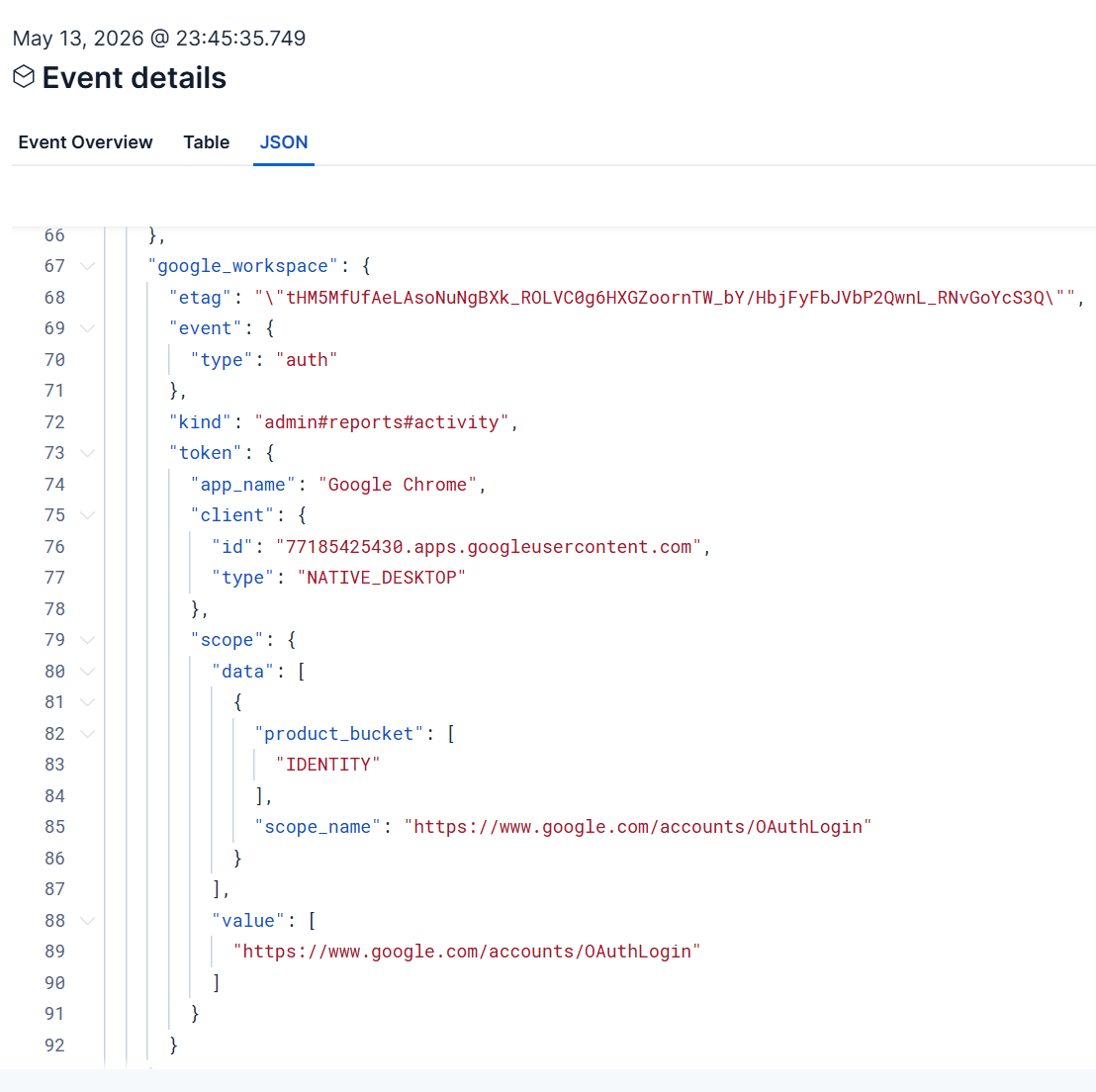Switch to the Event Overview tab
The height and width of the screenshot is (1092, 1096).
coord(85,141)
